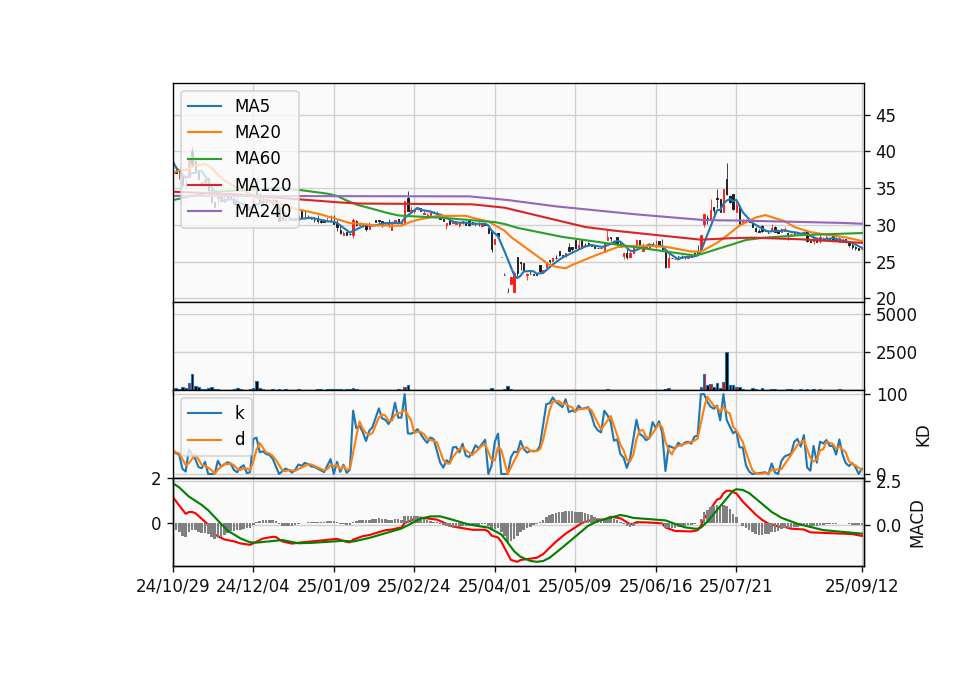Click the MA20 legend label

point(257,132)
